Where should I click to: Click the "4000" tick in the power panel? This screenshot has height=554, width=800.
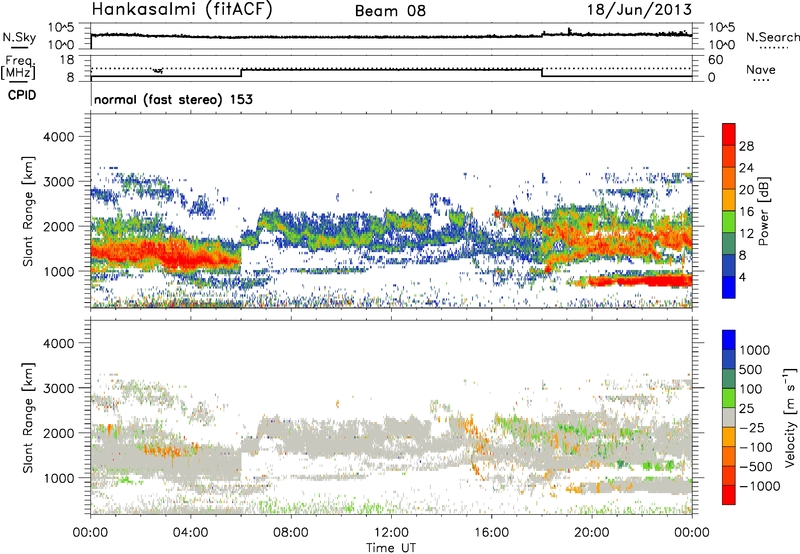click(58, 137)
